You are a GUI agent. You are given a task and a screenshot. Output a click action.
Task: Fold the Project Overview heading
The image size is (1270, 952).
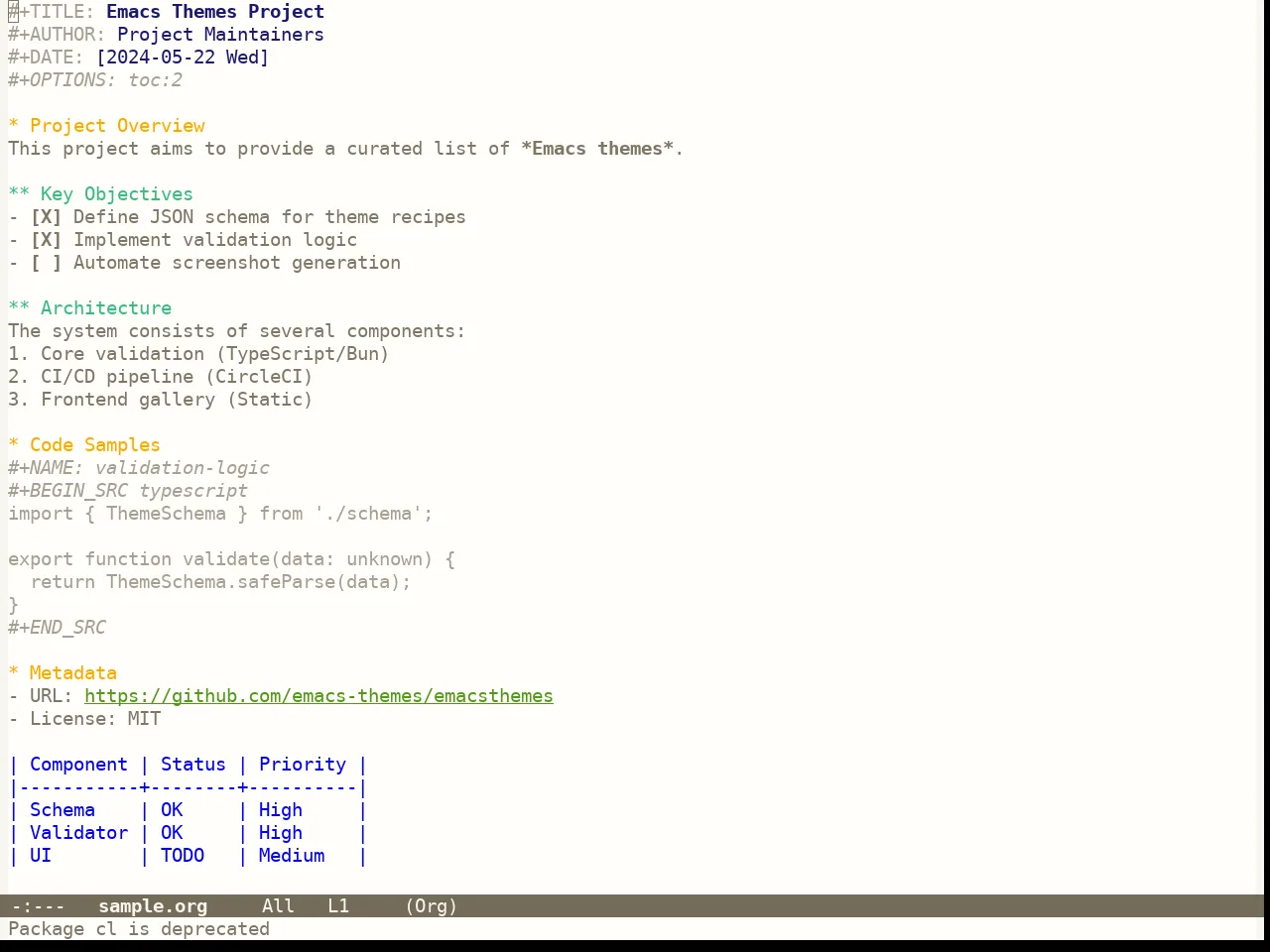click(106, 126)
